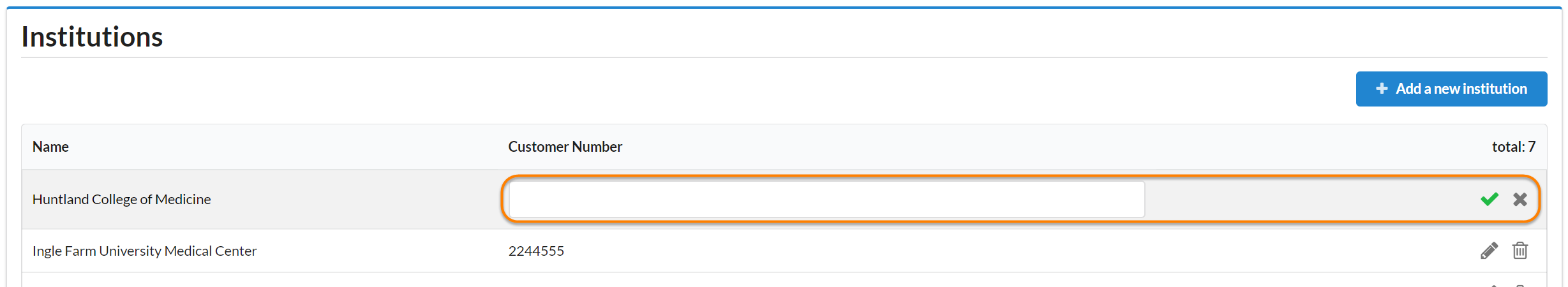Click the total: 7 count label
Viewport: 1568px width, 287px height.
(1513, 147)
